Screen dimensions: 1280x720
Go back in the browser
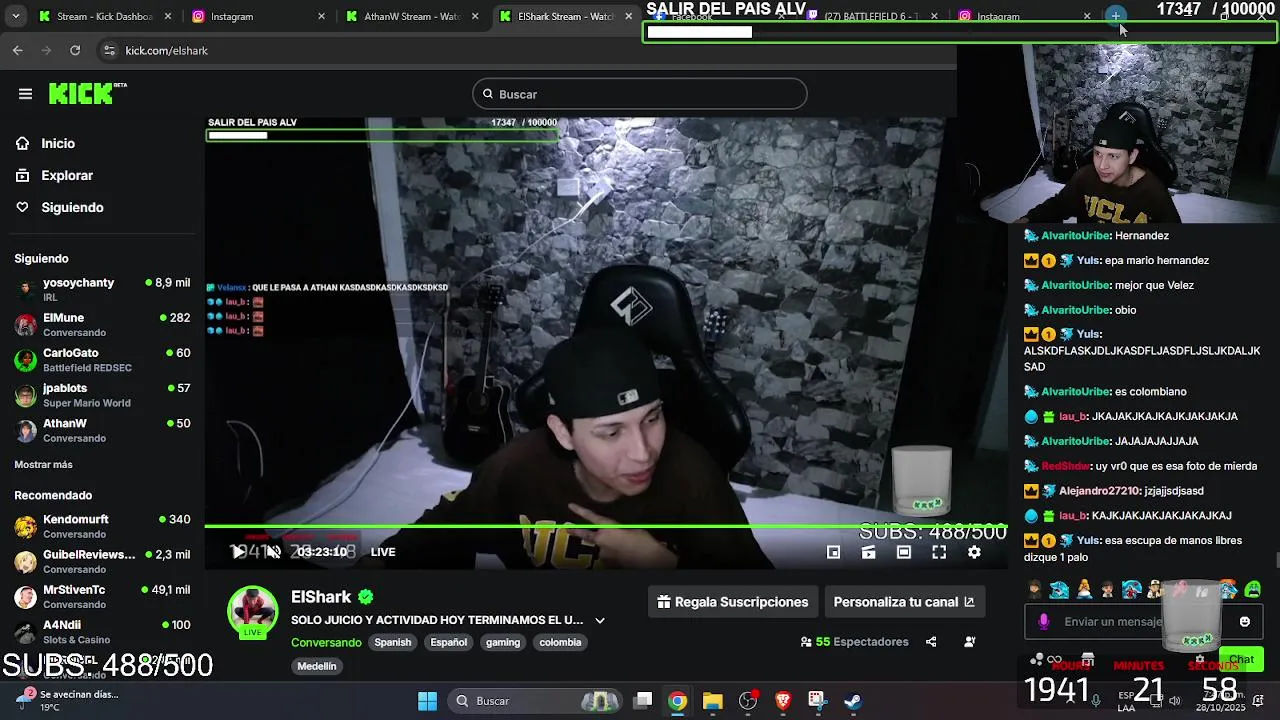coord(18,50)
